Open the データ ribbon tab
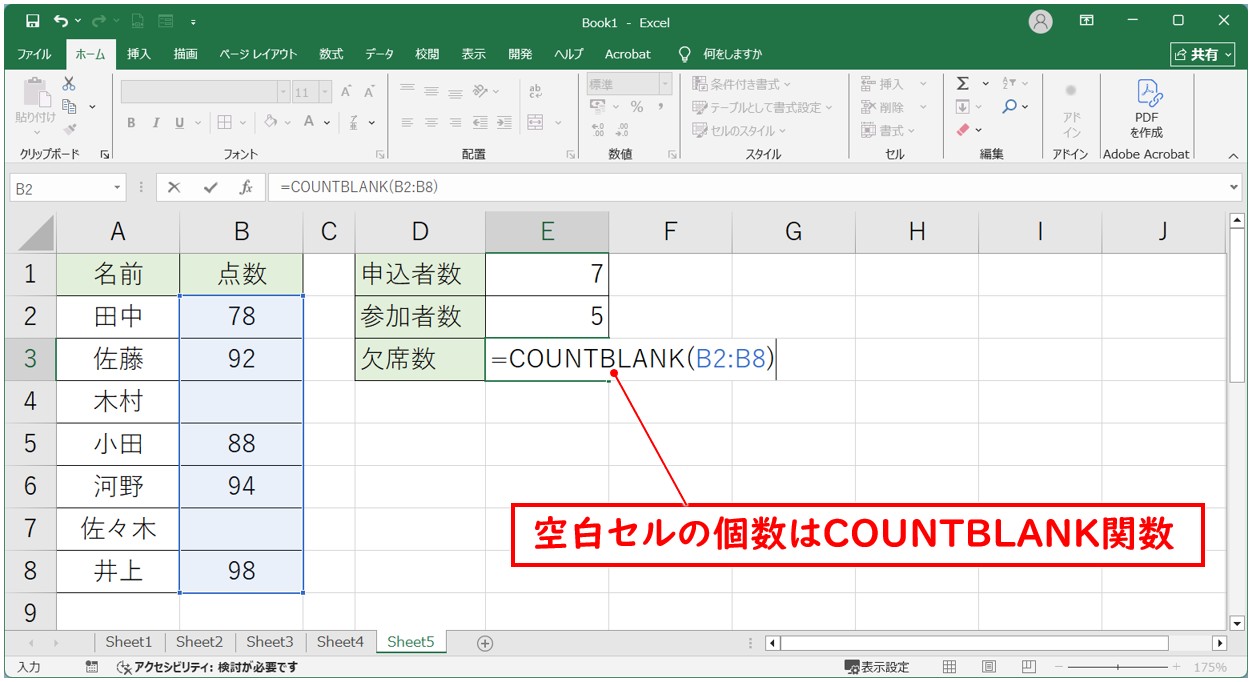Image resolution: width=1252 pixels, height=682 pixels. click(380, 54)
